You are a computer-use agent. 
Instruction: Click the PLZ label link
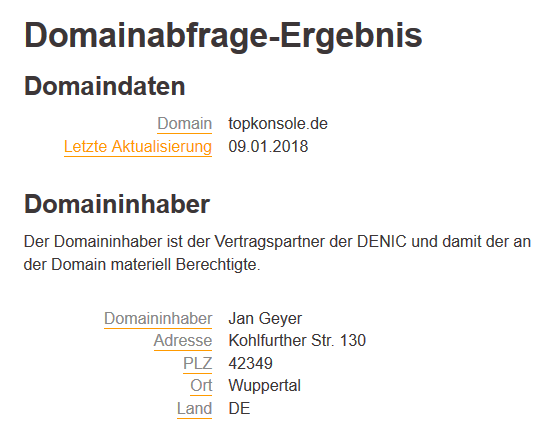(x=197, y=363)
